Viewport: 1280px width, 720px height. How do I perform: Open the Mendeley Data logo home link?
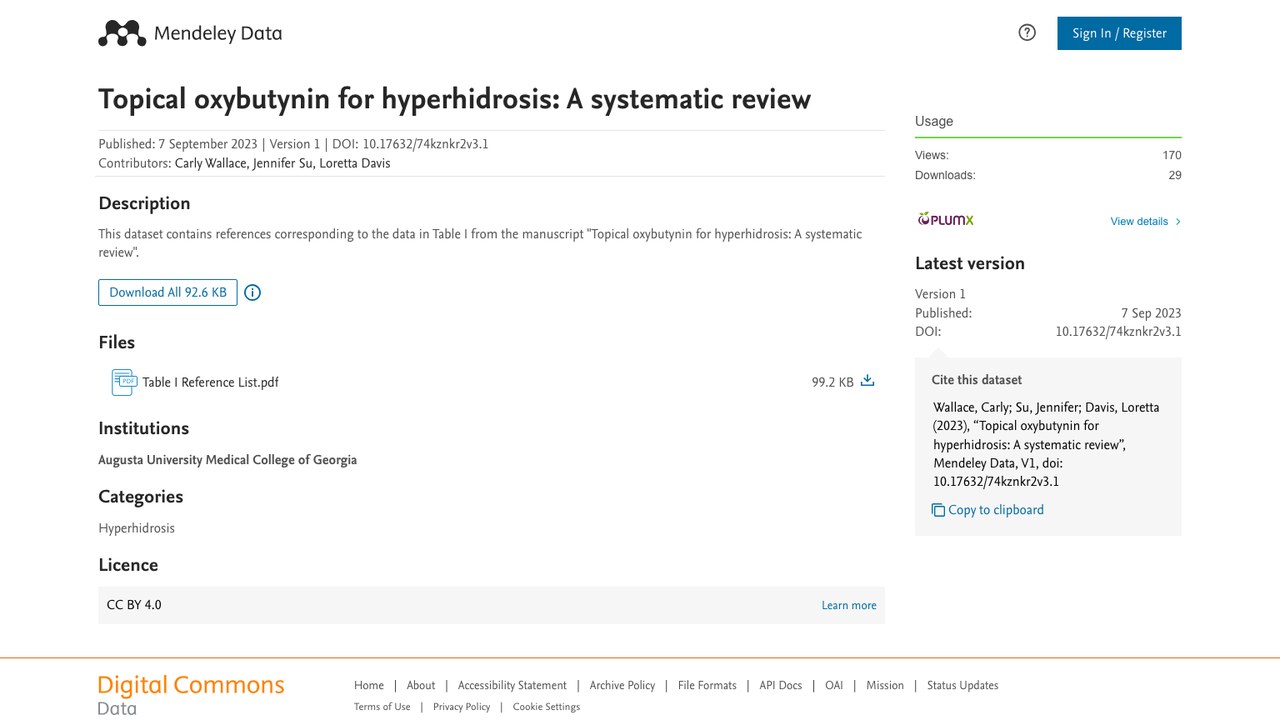[190, 33]
